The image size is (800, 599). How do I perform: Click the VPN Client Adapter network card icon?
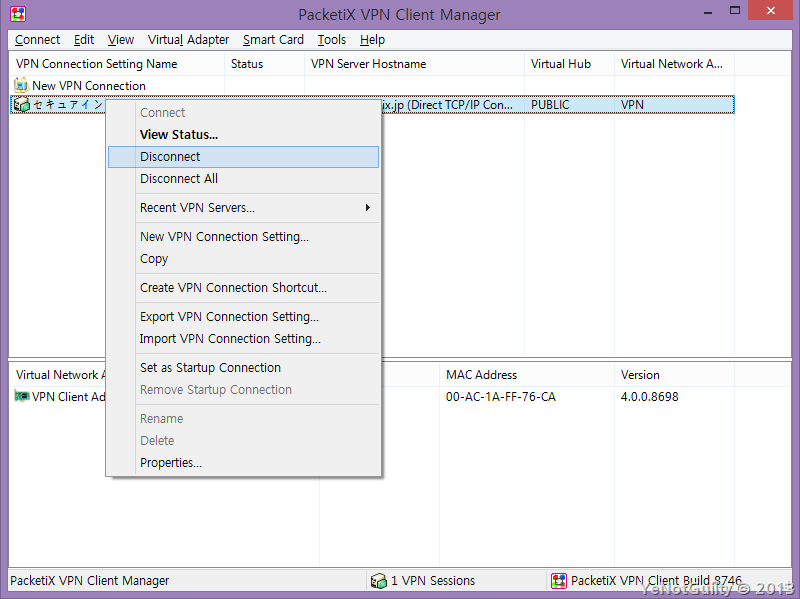[x=22, y=396]
